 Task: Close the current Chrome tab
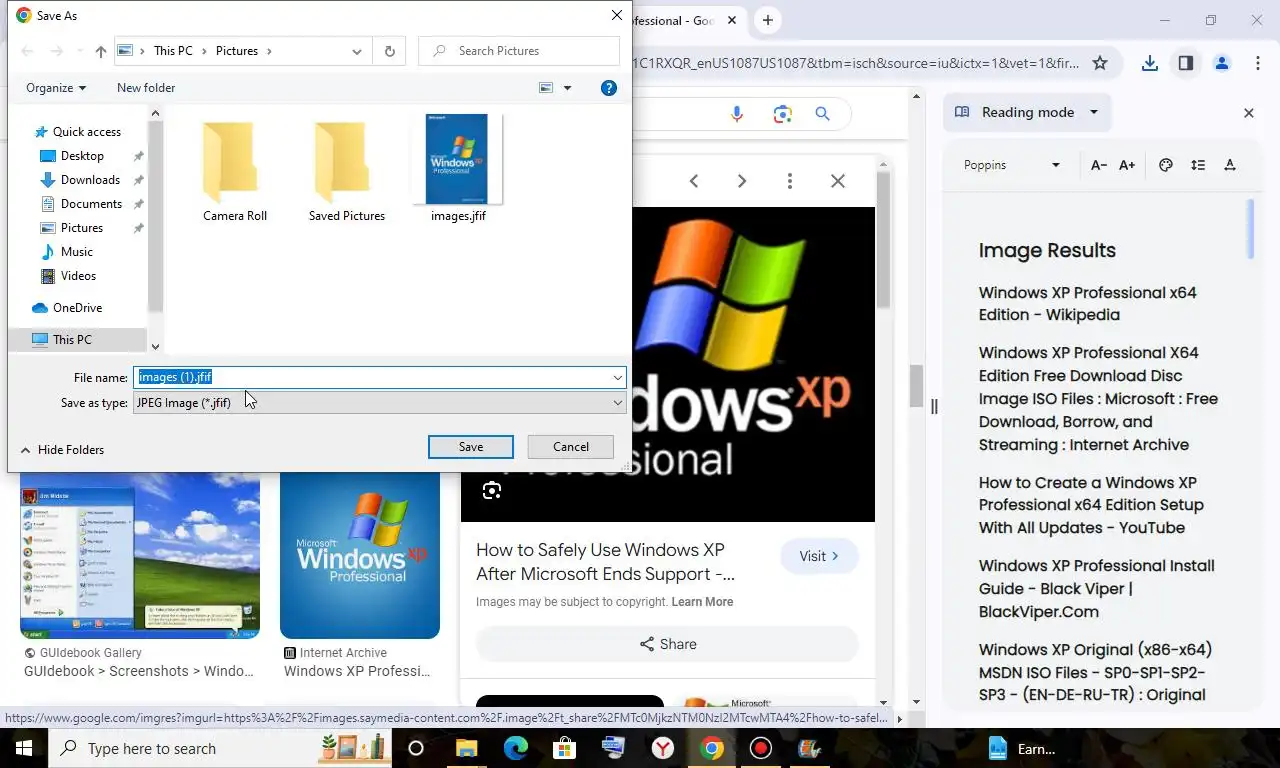click(732, 20)
